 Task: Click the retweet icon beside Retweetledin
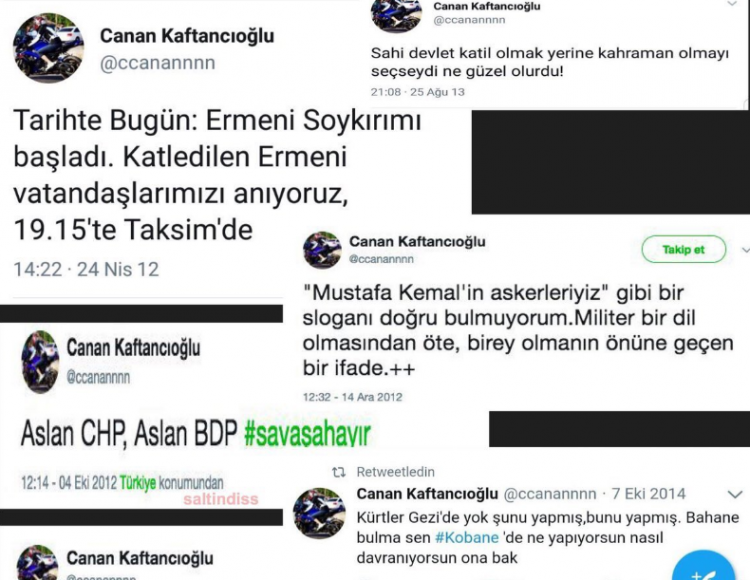pyautogui.click(x=339, y=472)
